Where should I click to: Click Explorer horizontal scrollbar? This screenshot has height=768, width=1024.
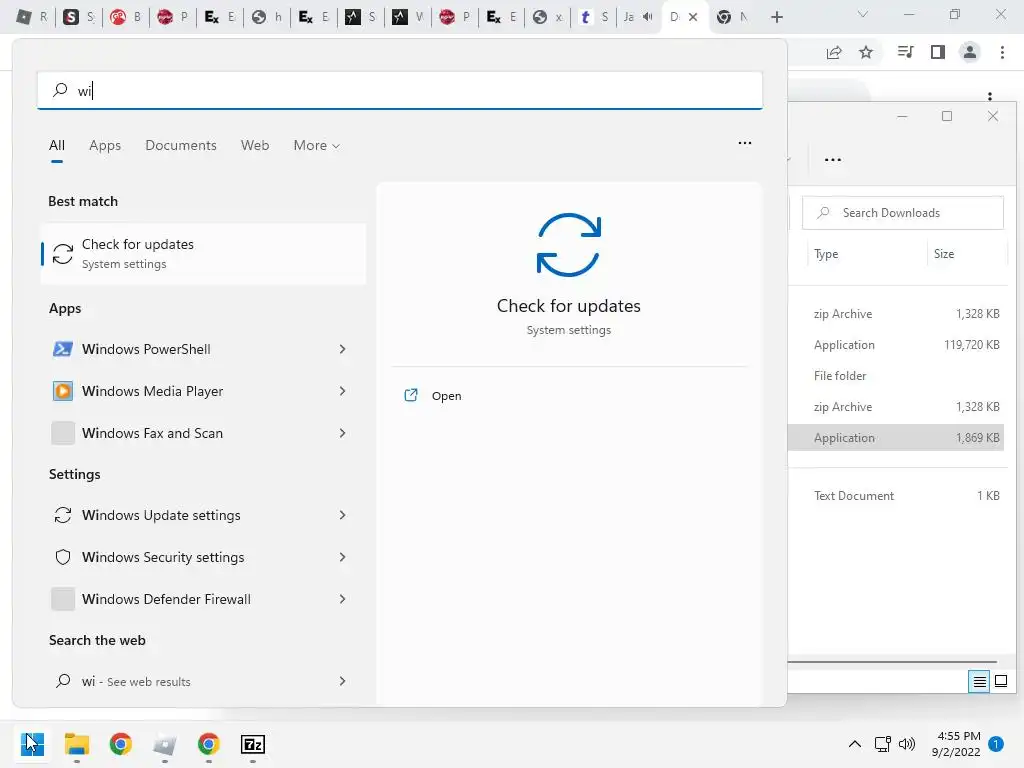(892, 662)
